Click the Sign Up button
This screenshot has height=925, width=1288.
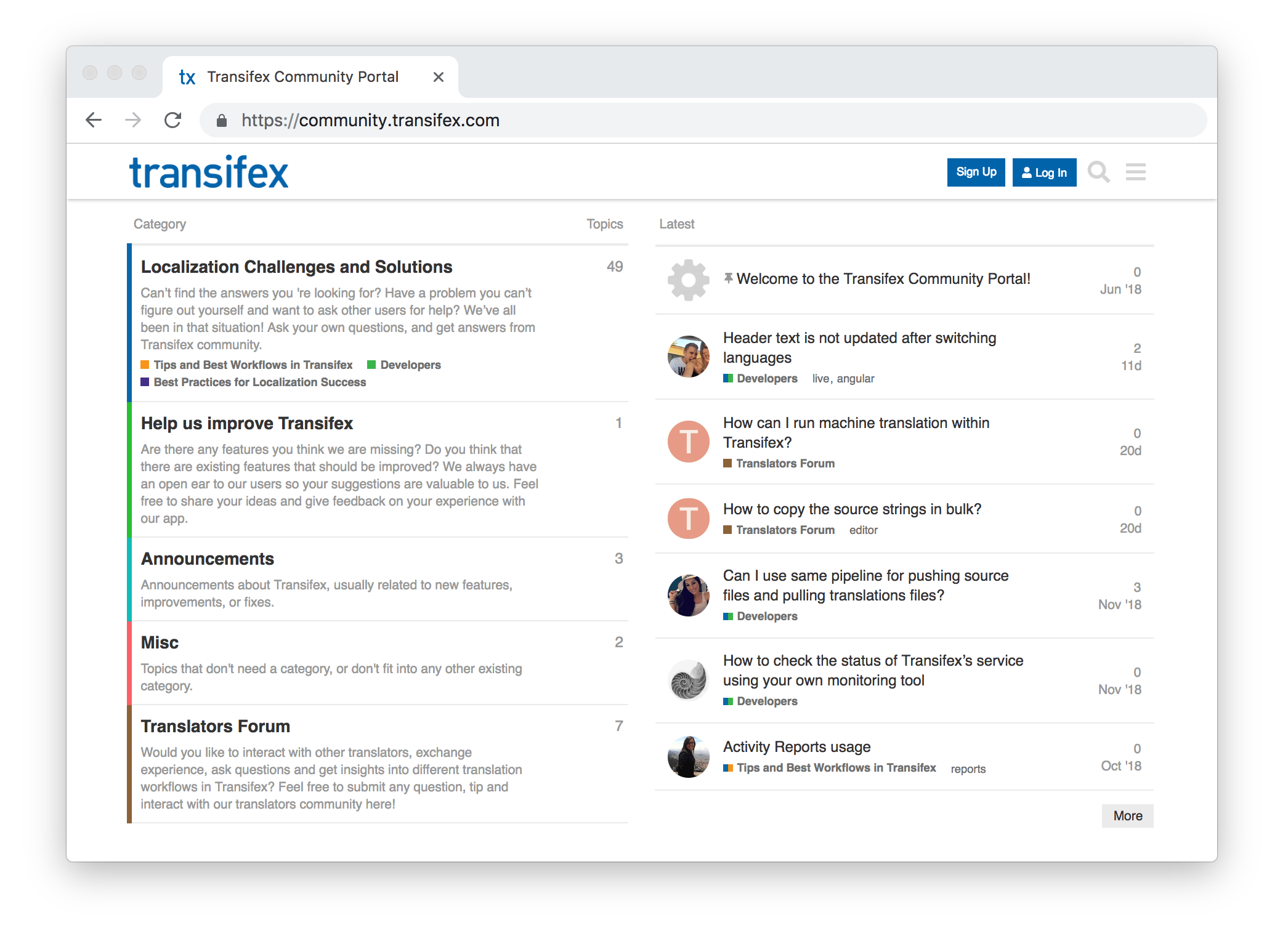[976, 172]
